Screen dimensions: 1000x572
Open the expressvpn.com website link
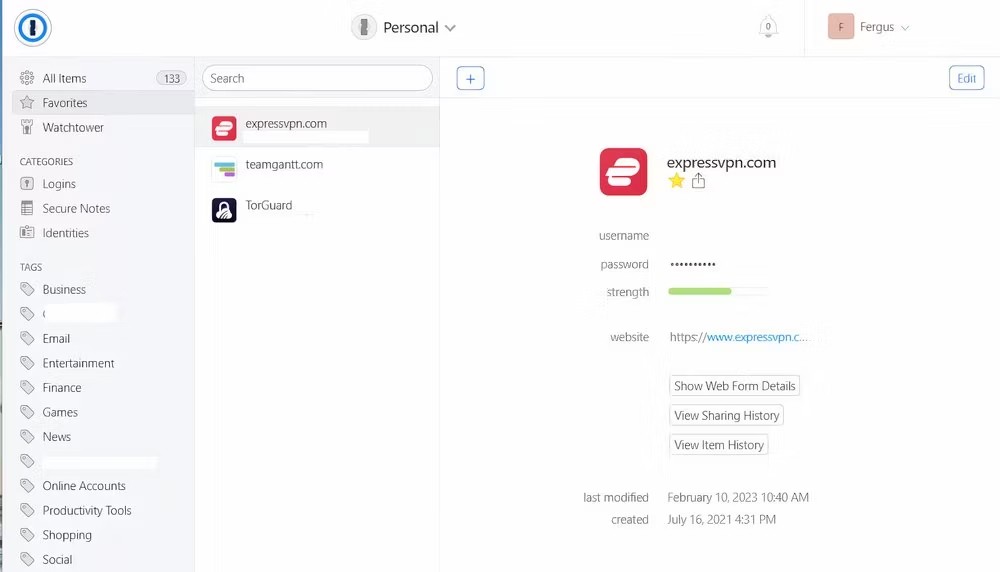[x=756, y=338]
